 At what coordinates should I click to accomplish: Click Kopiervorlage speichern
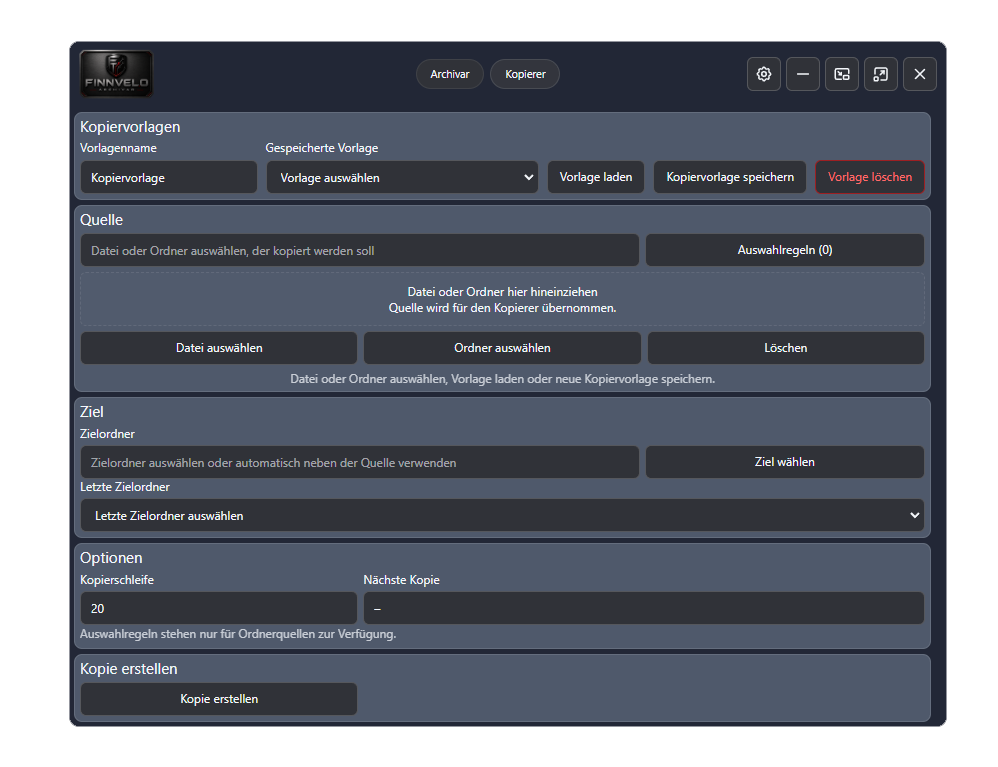[x=730, y=177]
